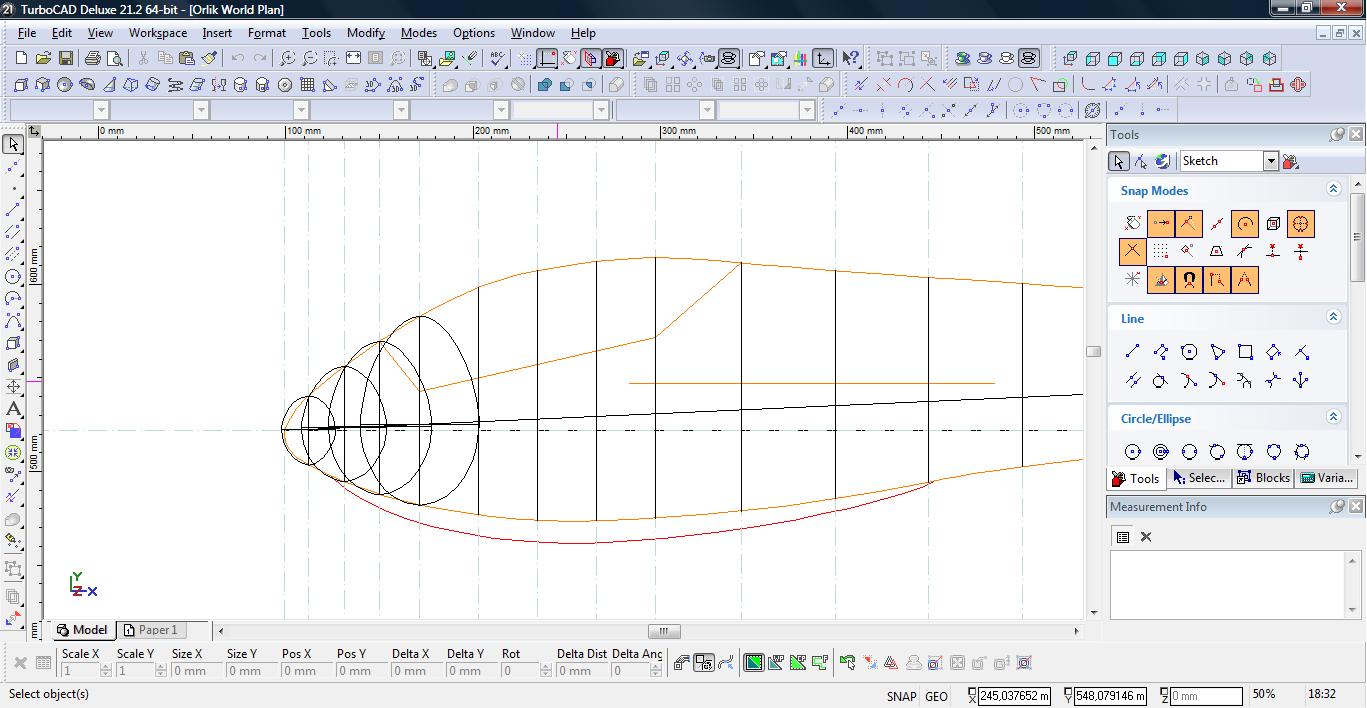Choose the Rectangle tool in Line section

pyautogui.click(x=1245, y=352)
